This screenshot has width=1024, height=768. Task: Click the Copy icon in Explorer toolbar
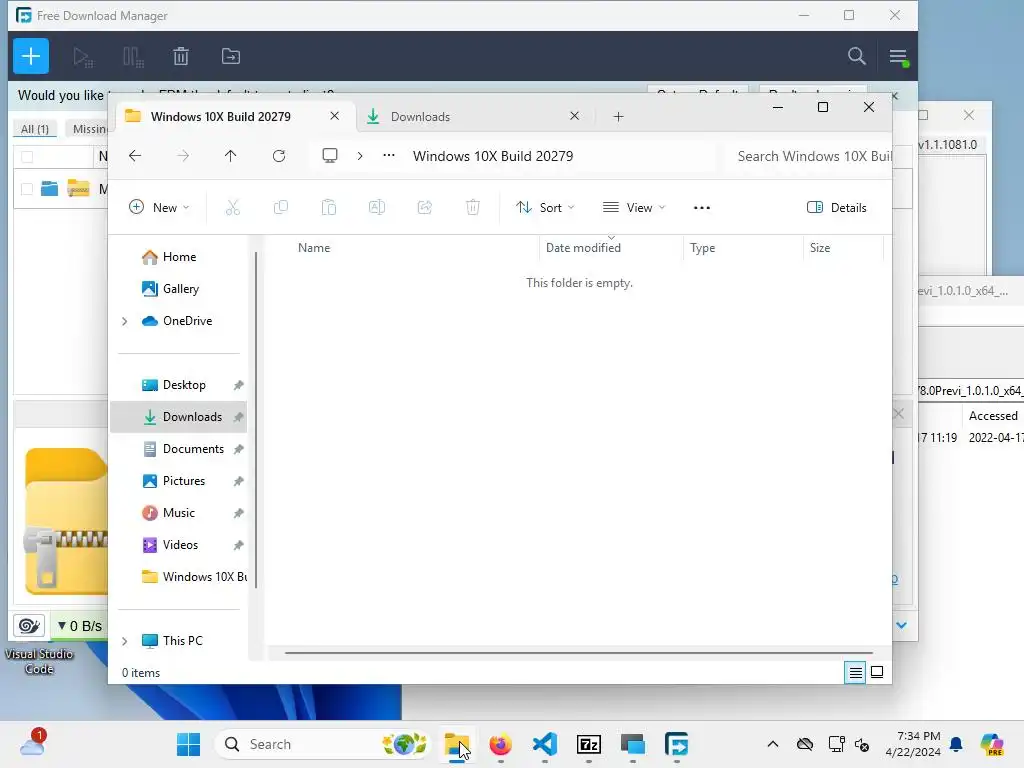click(x=281, y=208)
